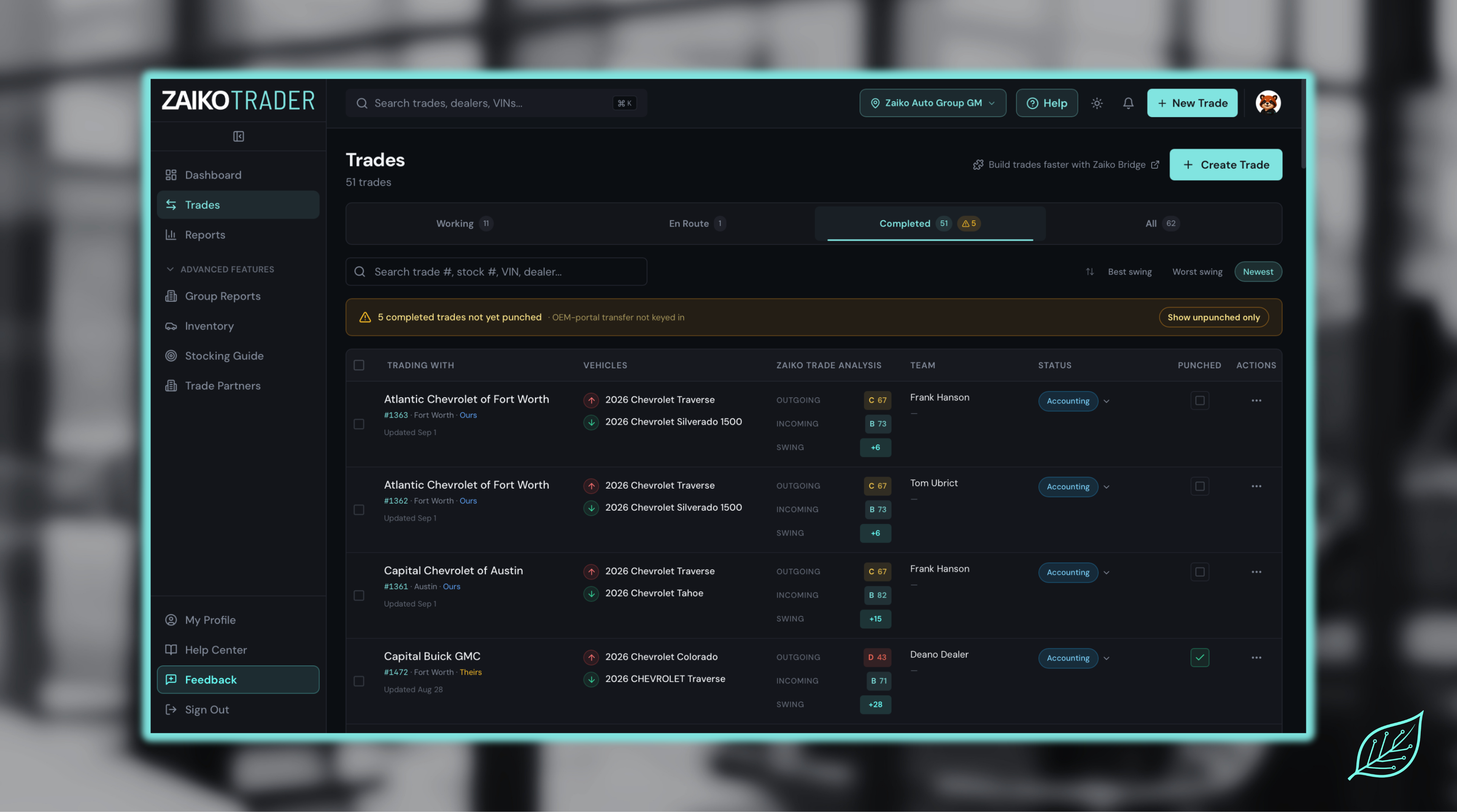
Task: Click Show unpunched only button
Action: click(x=1214, y=317)
